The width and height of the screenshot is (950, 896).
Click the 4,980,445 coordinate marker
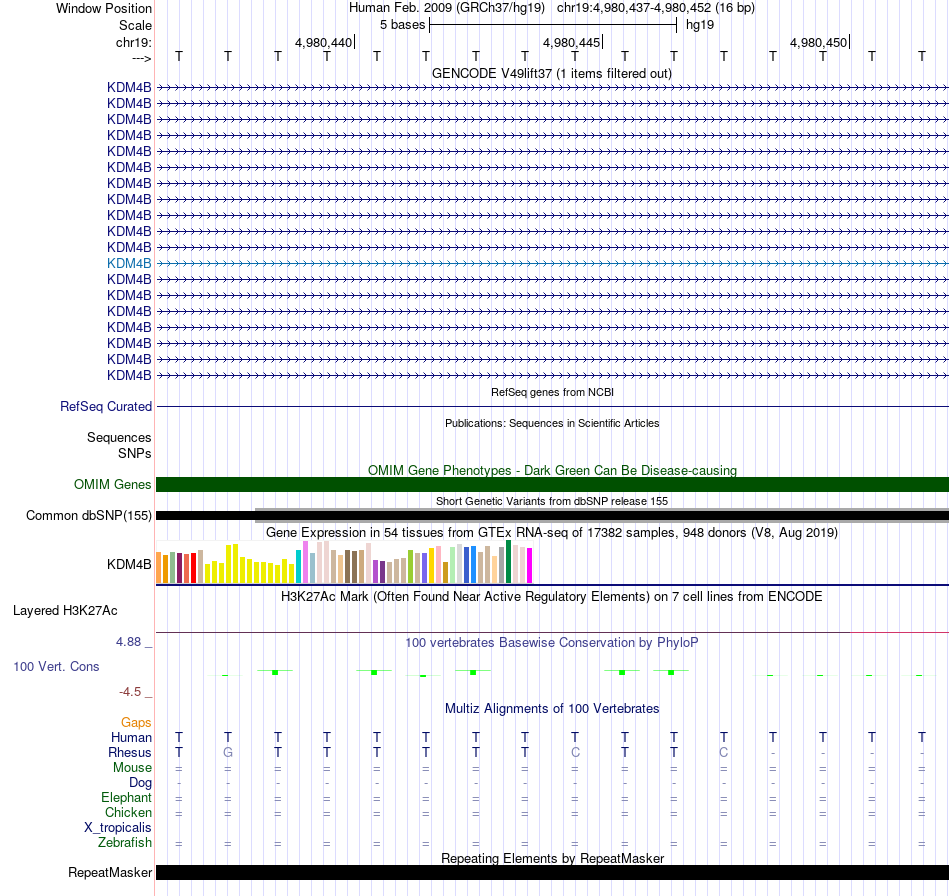coord(571,42)
